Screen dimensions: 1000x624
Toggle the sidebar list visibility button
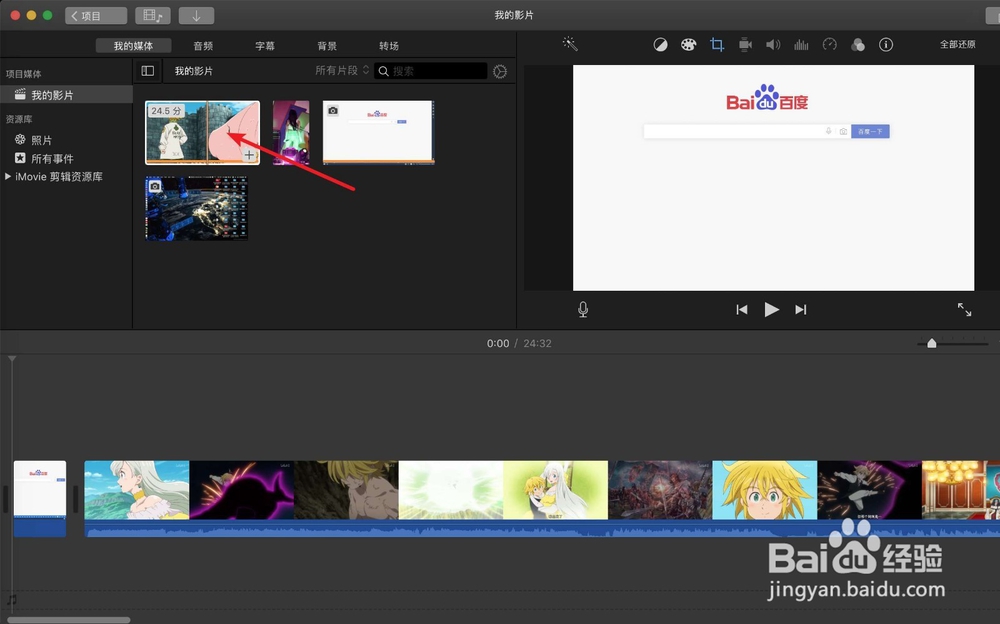coord(147,71)
